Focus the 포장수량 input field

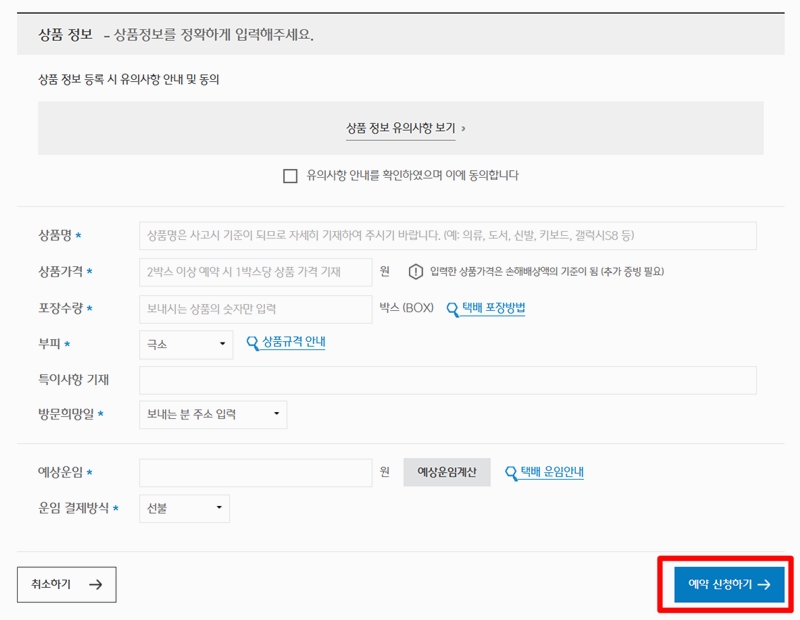click(256, 309)
